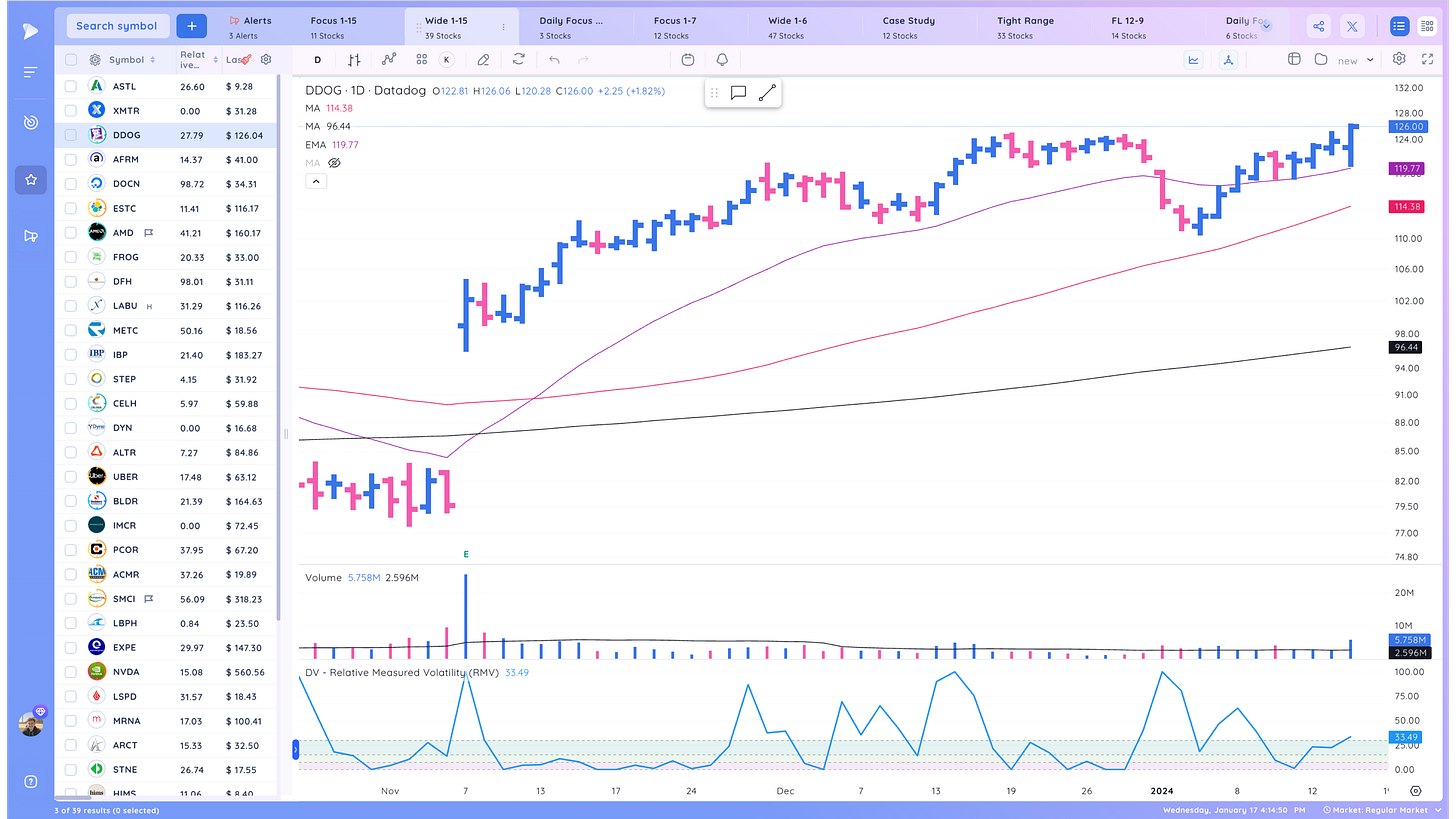
Task: Click the grid layout icon in the chart toolbar
Action: [x=421, y=60]
